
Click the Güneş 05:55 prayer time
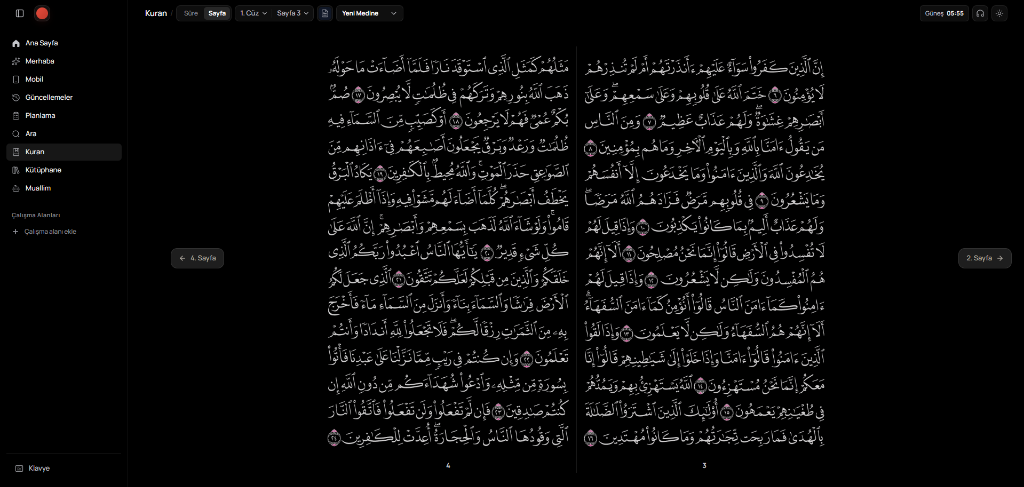[944, 13]
